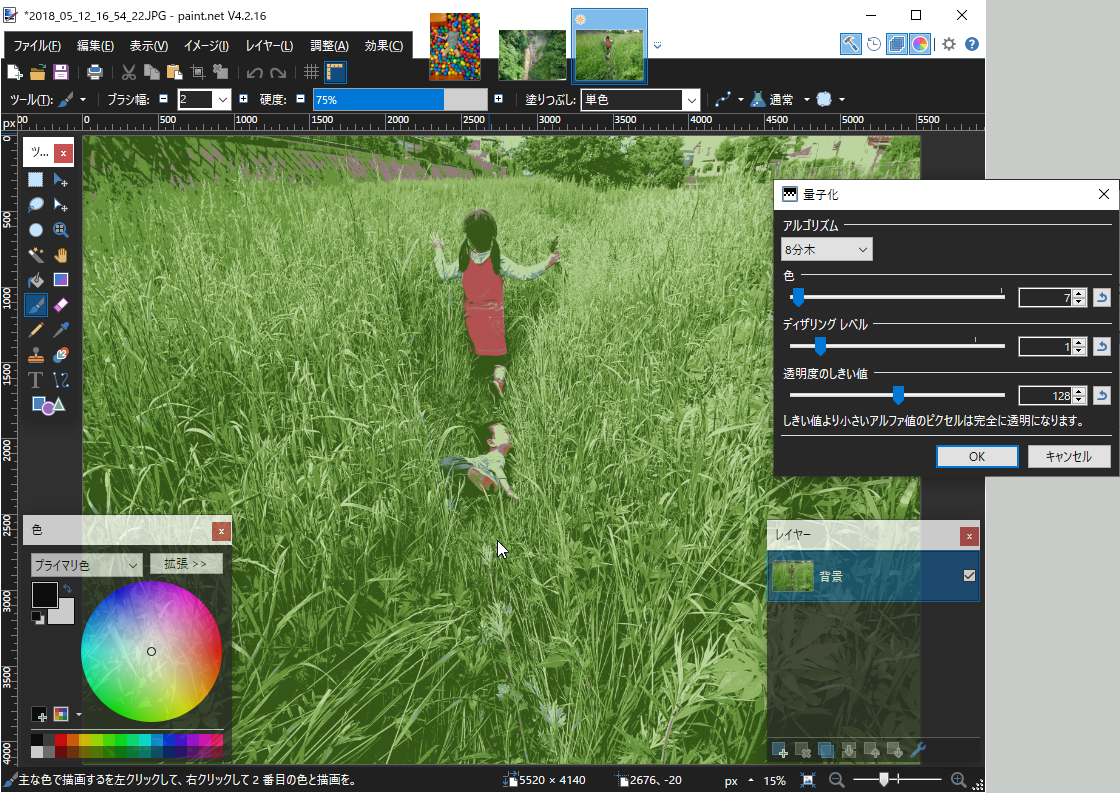Select the Line/Curve tool
The width and height of the screenshot is (1120, 793).
click(x=61, y=380)
